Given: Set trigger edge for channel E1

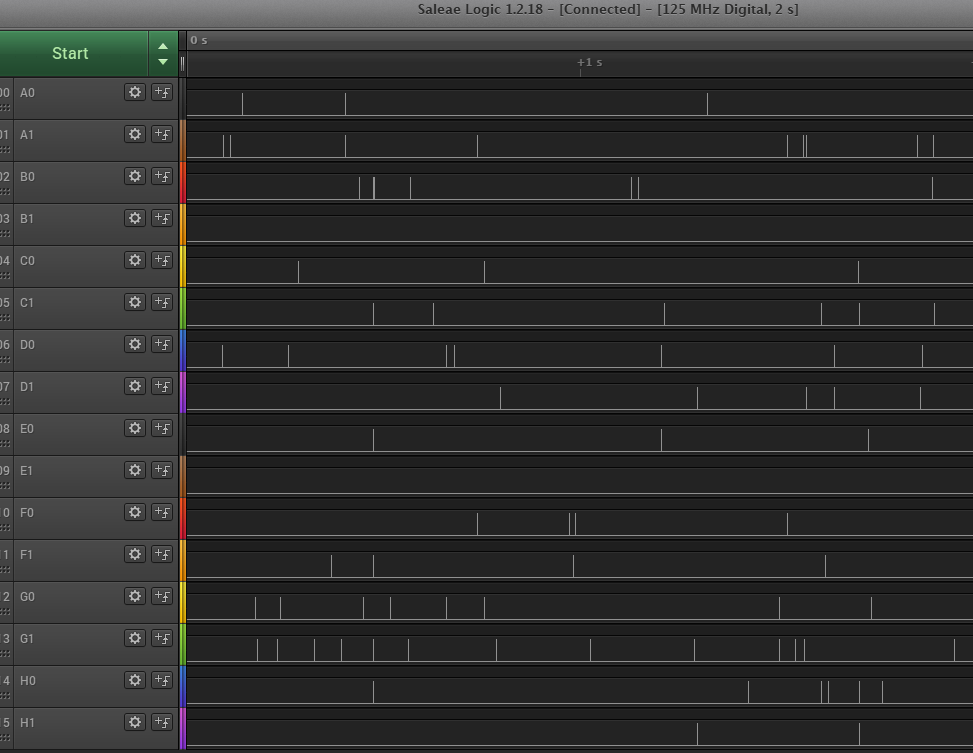Looking at the screenshot, I should click(x=162, y=471).
